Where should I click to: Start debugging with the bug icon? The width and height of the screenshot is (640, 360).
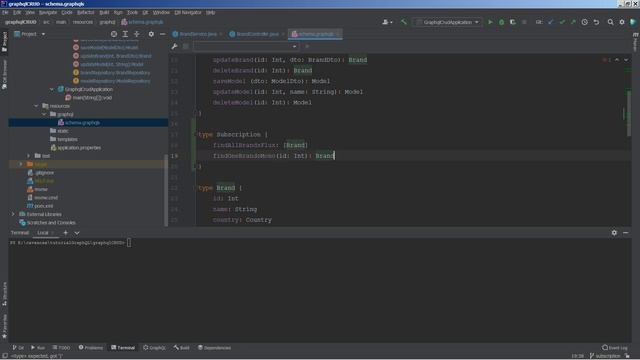pyautogui.click(x=502, y=22)
